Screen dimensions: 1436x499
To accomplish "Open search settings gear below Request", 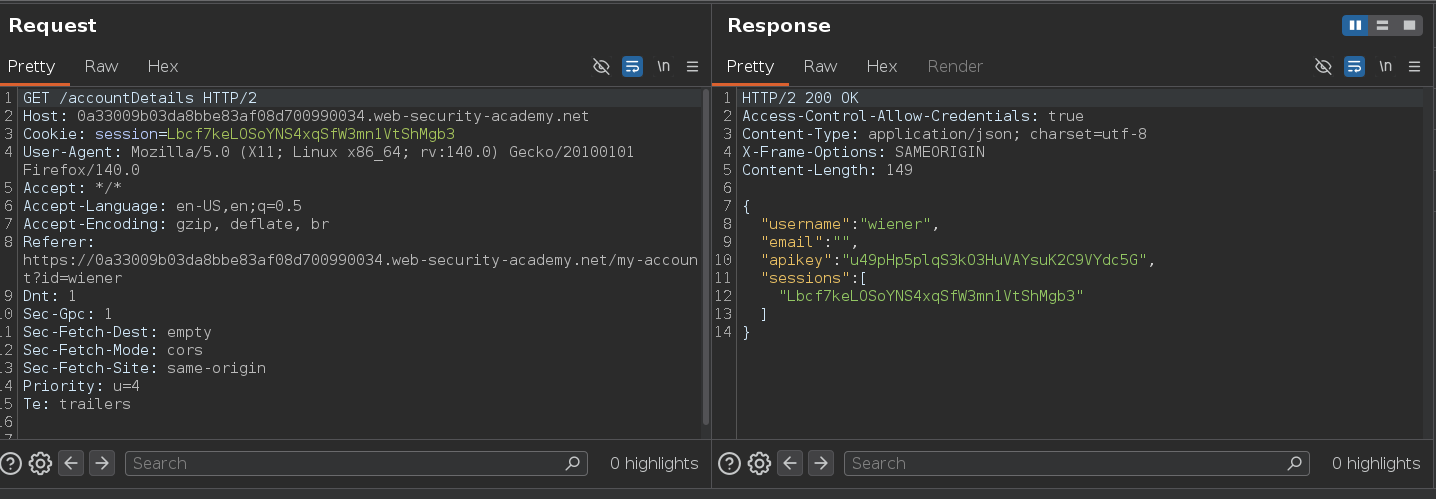I will [40, 463].
